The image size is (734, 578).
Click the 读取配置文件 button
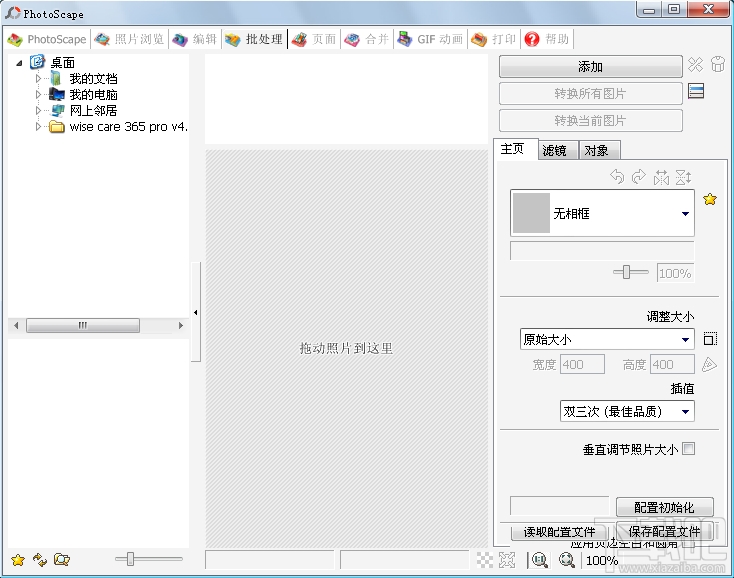tap(559, 532)
